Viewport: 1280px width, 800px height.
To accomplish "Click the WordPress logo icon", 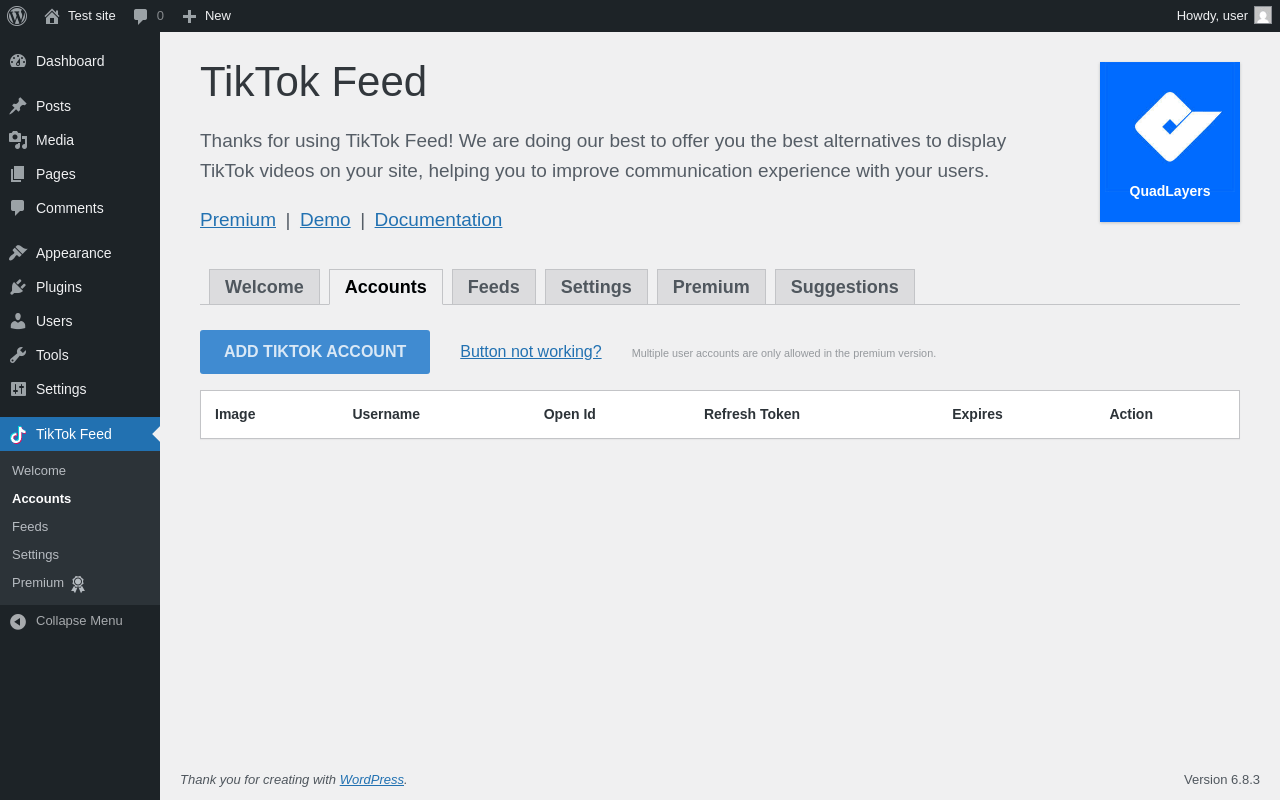I will coord(17,16).
